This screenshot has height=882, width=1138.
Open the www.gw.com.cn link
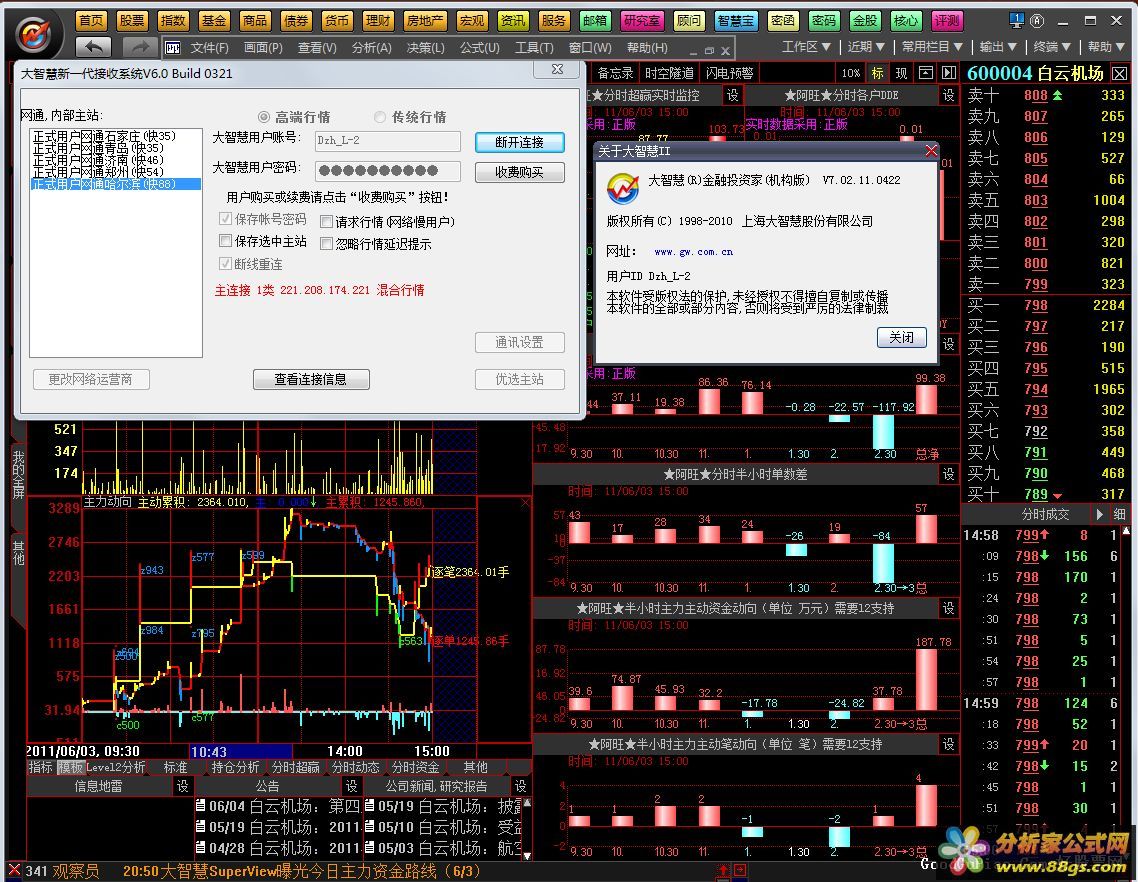[693, 252]
